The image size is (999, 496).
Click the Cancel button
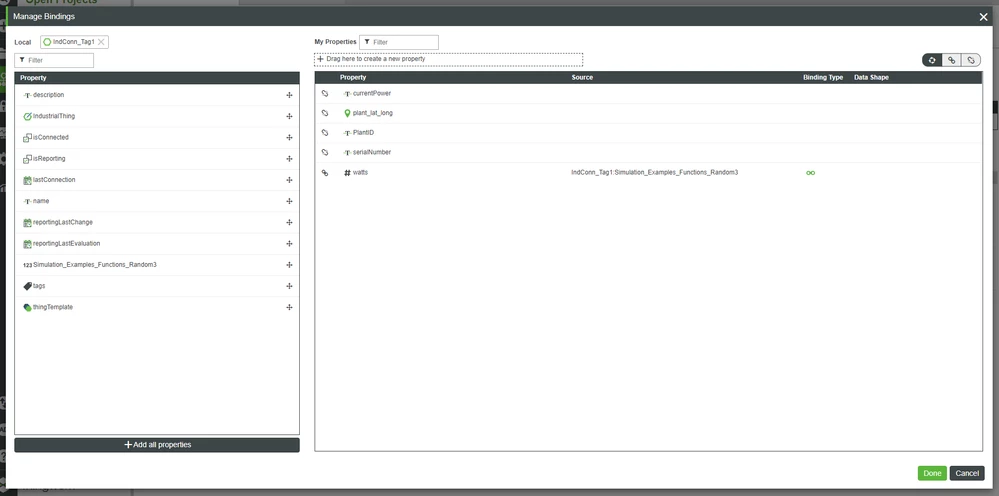[x=967, y=473]
